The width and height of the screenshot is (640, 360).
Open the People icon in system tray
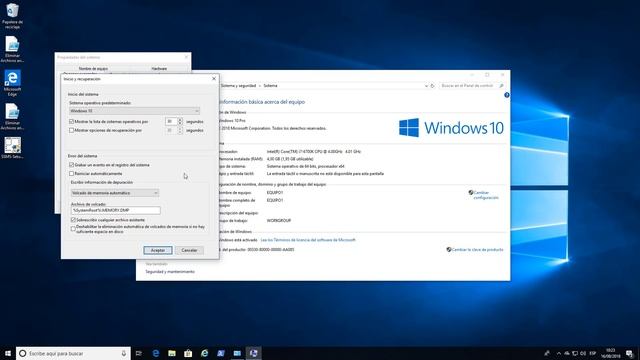547,353
